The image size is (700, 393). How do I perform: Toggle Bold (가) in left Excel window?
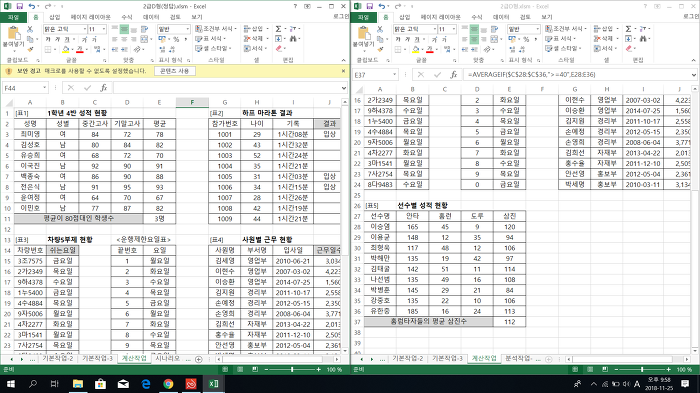tap(48, 39)
